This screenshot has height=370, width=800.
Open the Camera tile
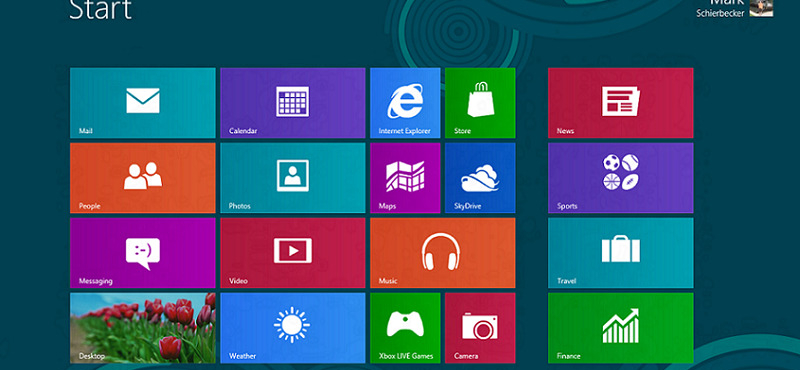point(480,328)
